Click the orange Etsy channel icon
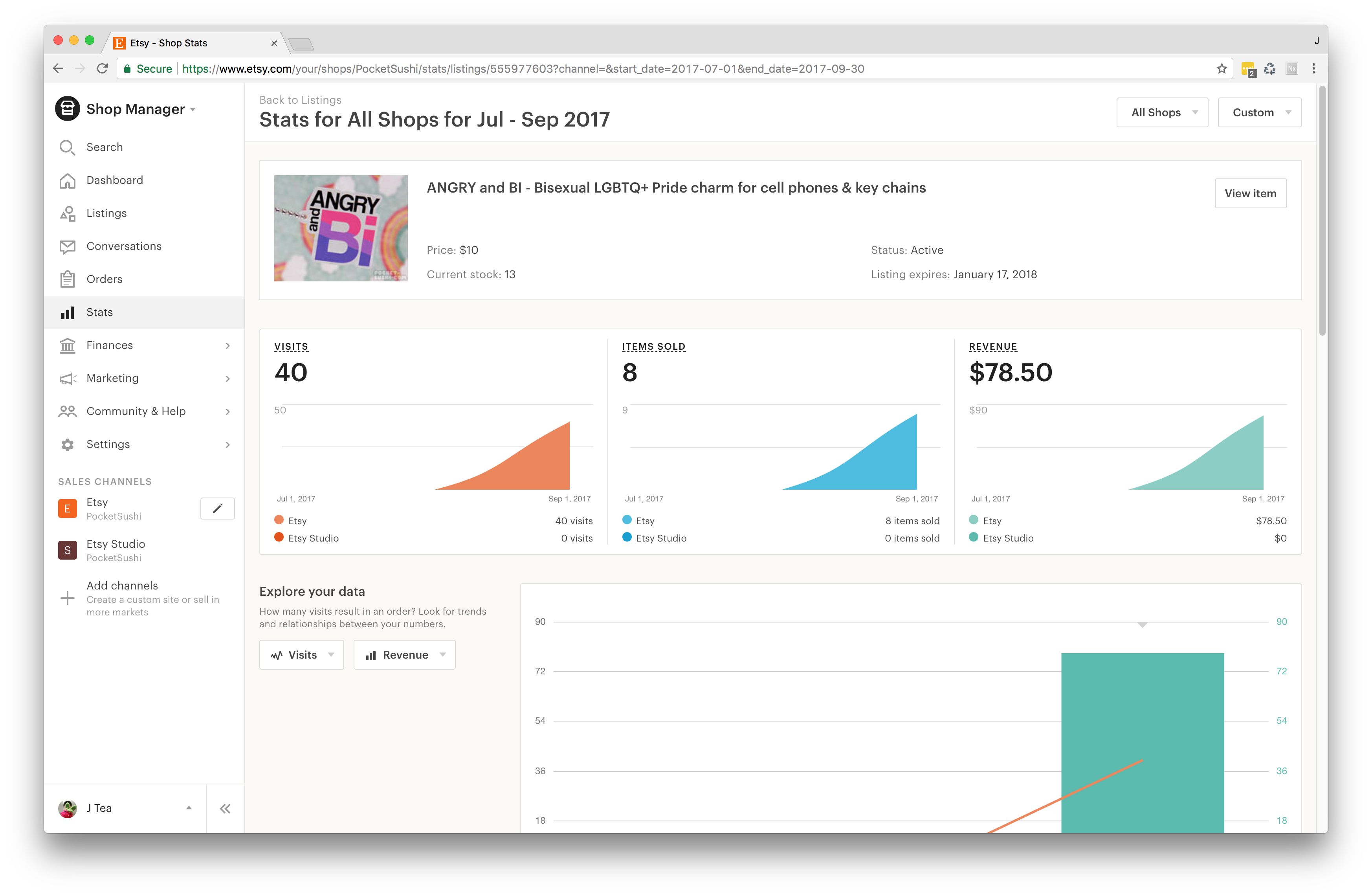Viewport: 1372px width, 896px height. (68, 509)
